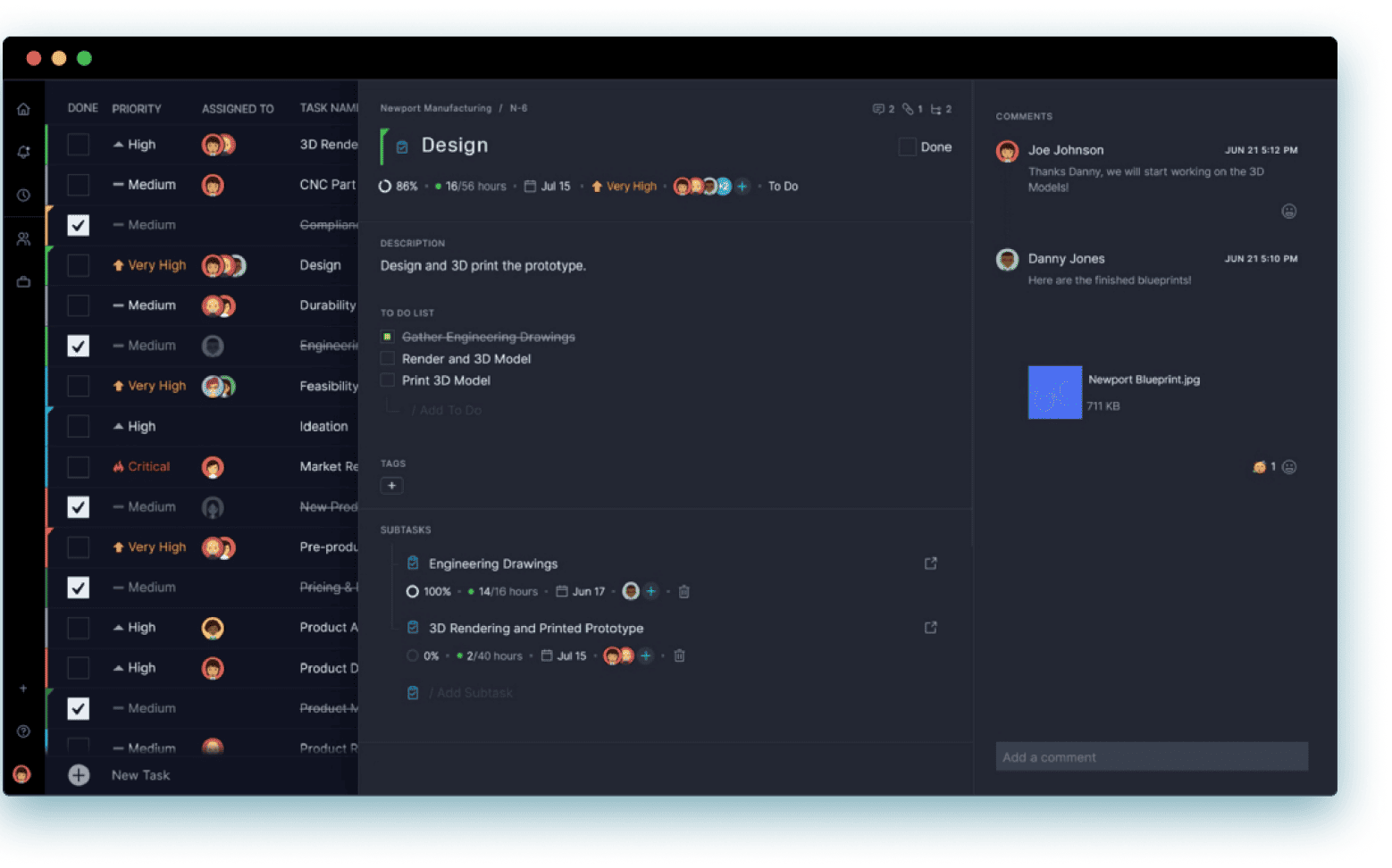
Task: Delete the 3D Rendering subtask via trash icon
Action: (x=679, y=655)
